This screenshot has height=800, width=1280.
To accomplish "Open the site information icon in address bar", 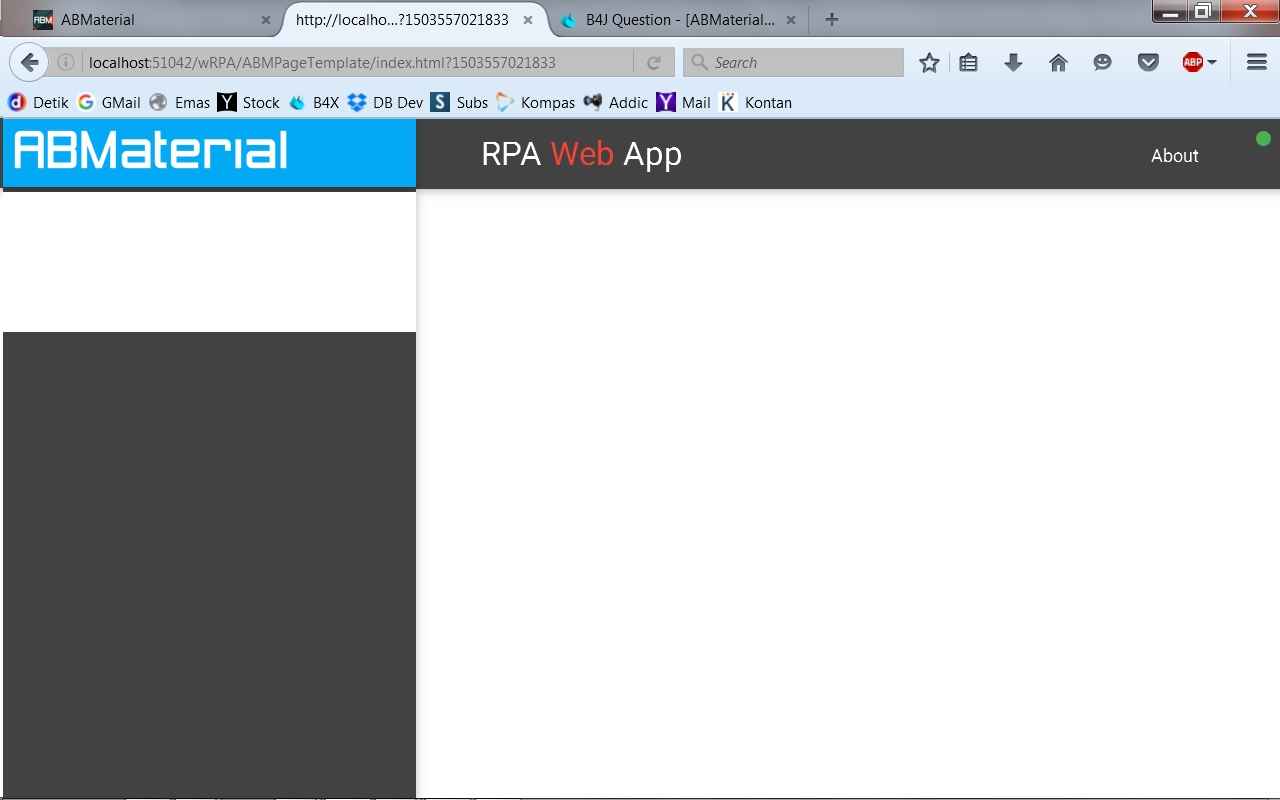I will pos(66,62).
